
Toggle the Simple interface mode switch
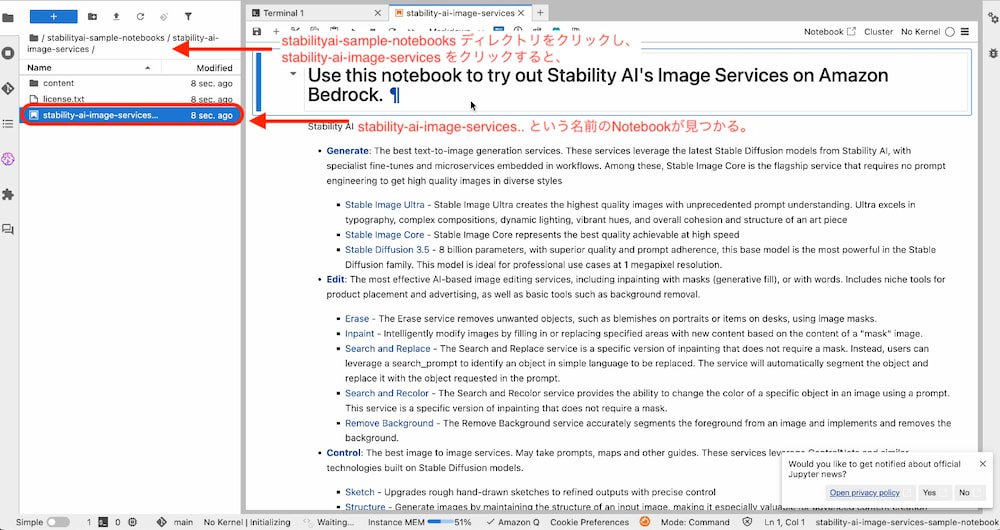pos(58,522)
